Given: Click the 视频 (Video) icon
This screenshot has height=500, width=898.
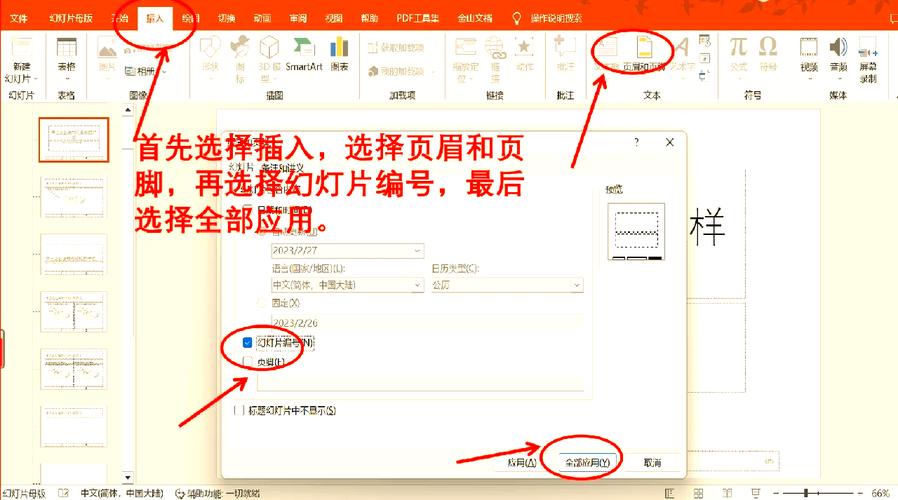Looking at the screenshot, I should 809,47.
